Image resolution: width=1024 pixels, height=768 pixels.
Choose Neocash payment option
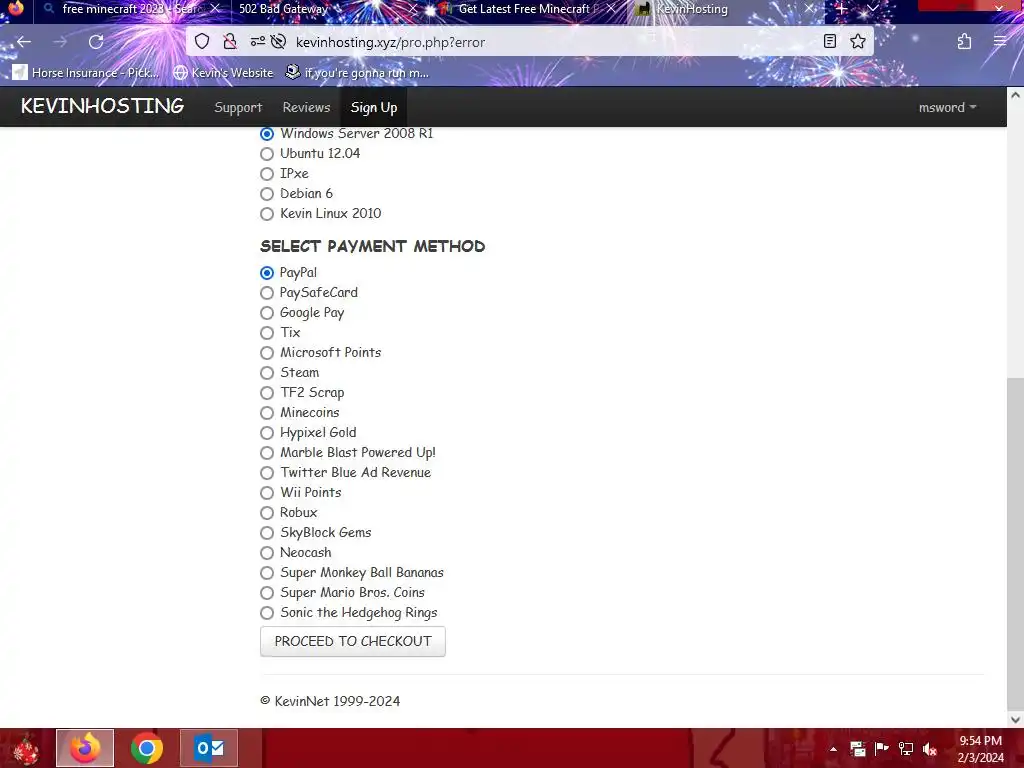click(266, 553)
